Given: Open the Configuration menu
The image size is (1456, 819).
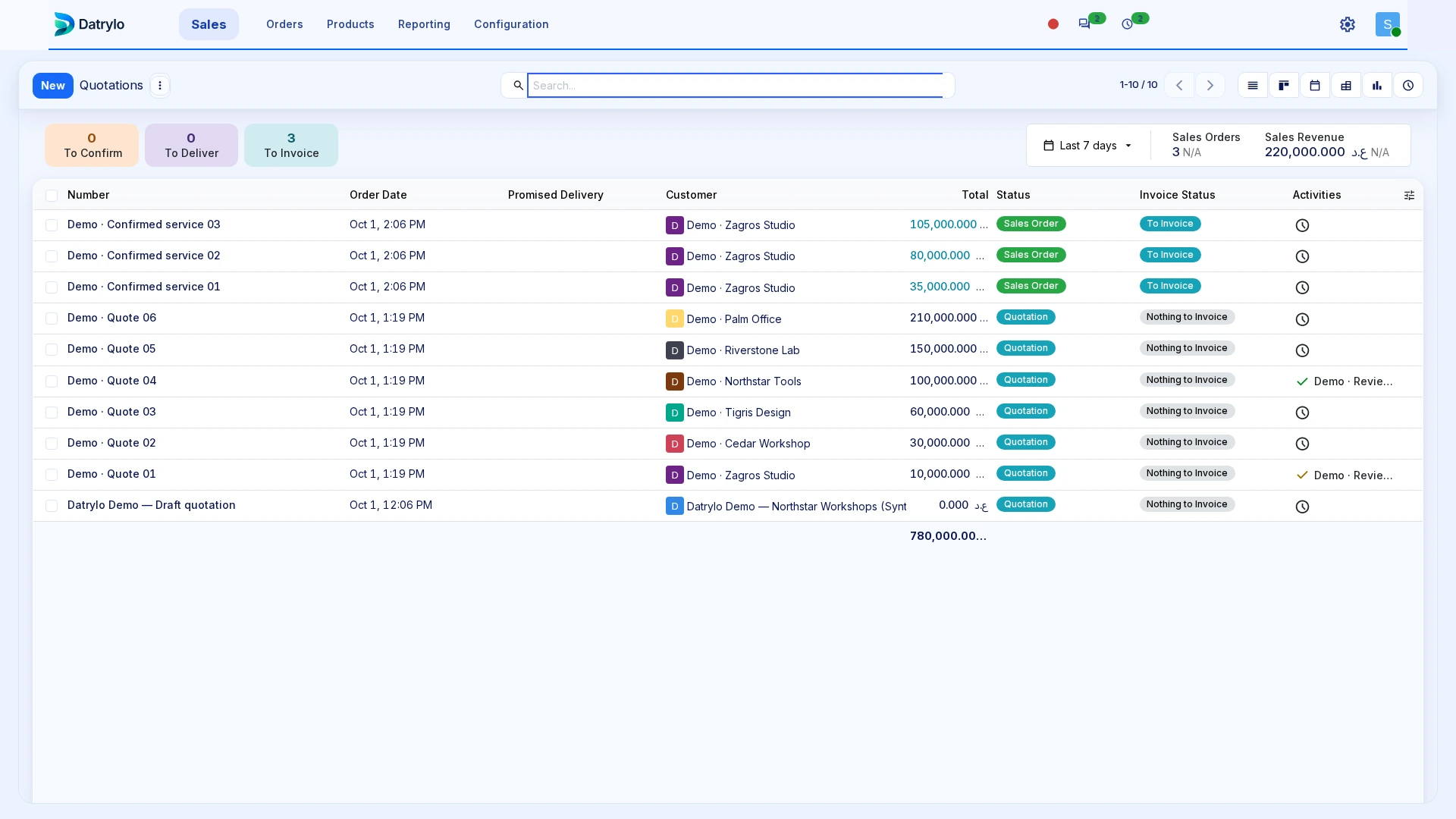Looking at the screenshot, I should pos(511,24).
